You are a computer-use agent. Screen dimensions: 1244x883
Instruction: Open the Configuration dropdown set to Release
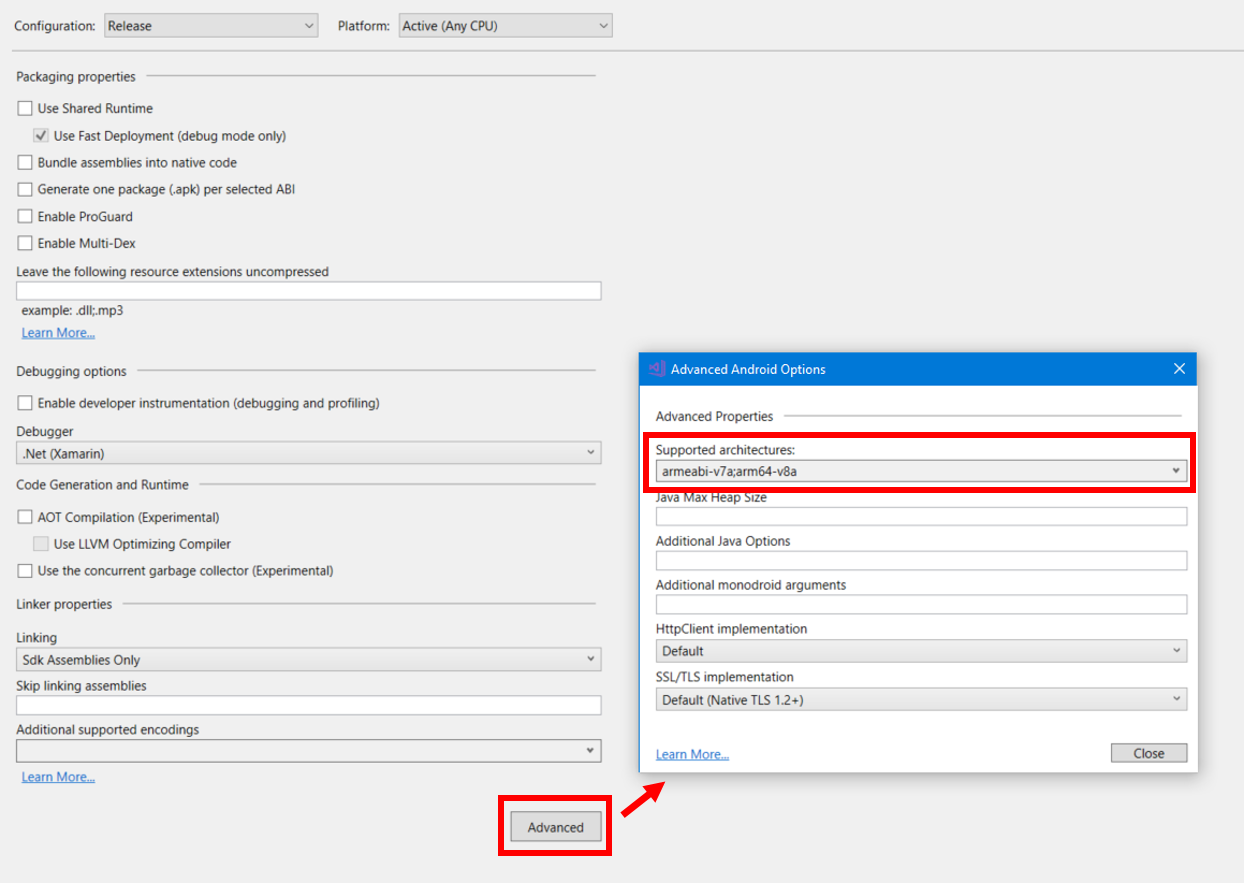click(210, 26)
